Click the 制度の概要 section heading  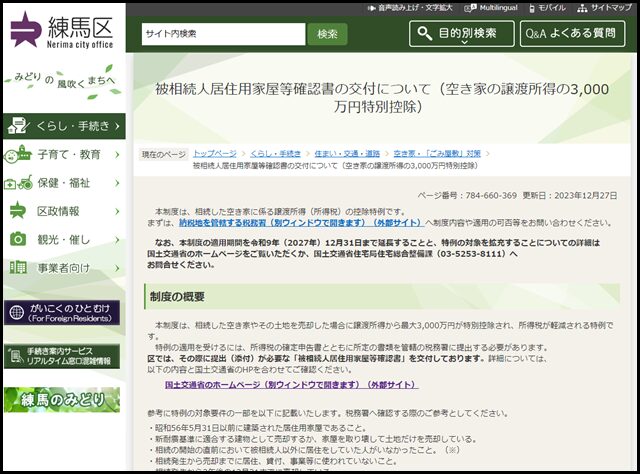click(177, 296)
